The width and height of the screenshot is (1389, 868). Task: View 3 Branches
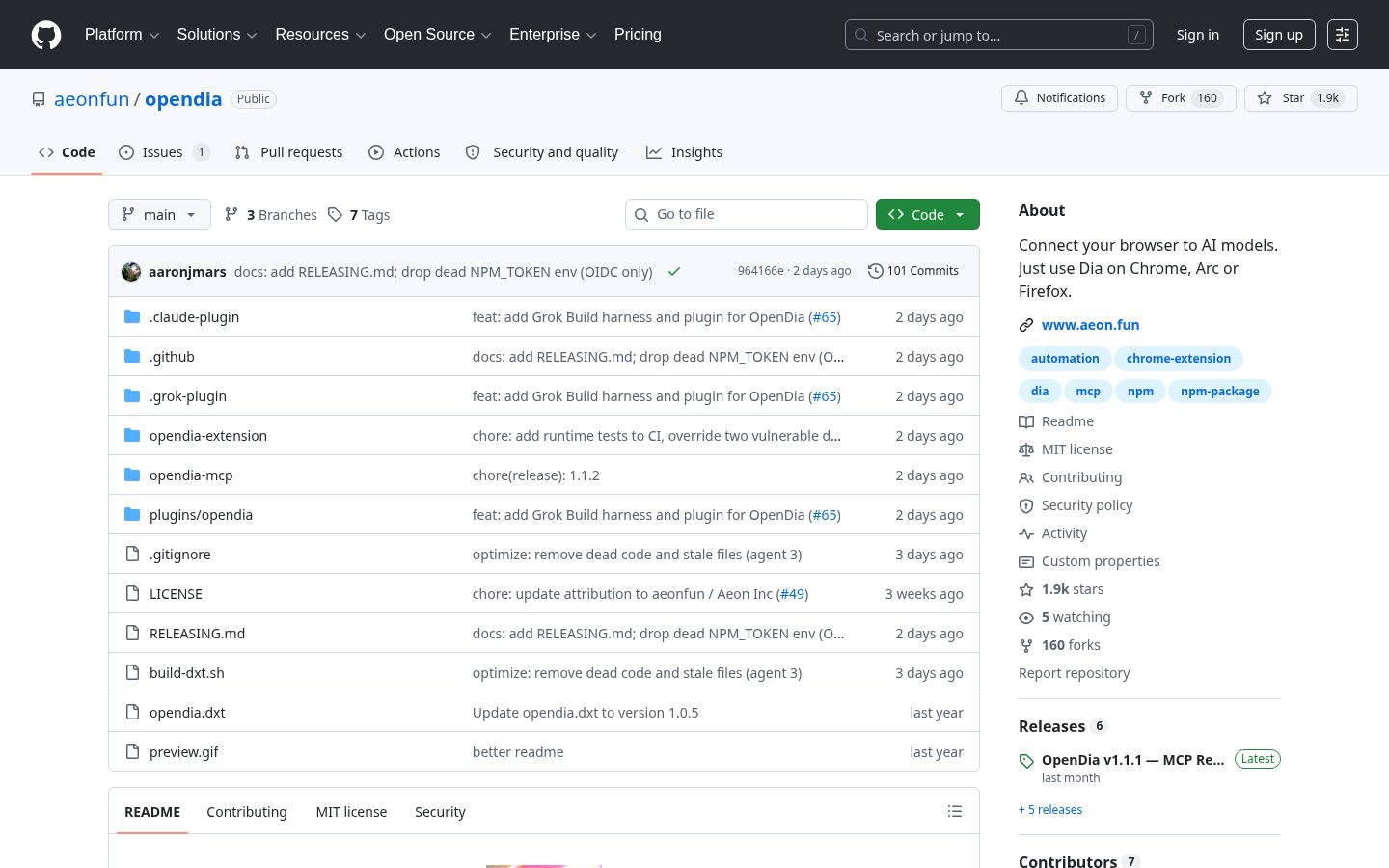[270, 214]
